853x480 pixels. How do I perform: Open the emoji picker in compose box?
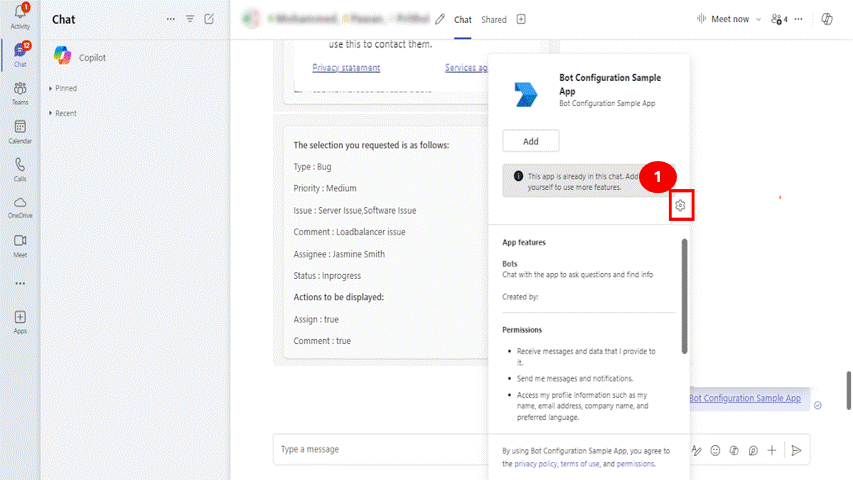pos(715,450)
